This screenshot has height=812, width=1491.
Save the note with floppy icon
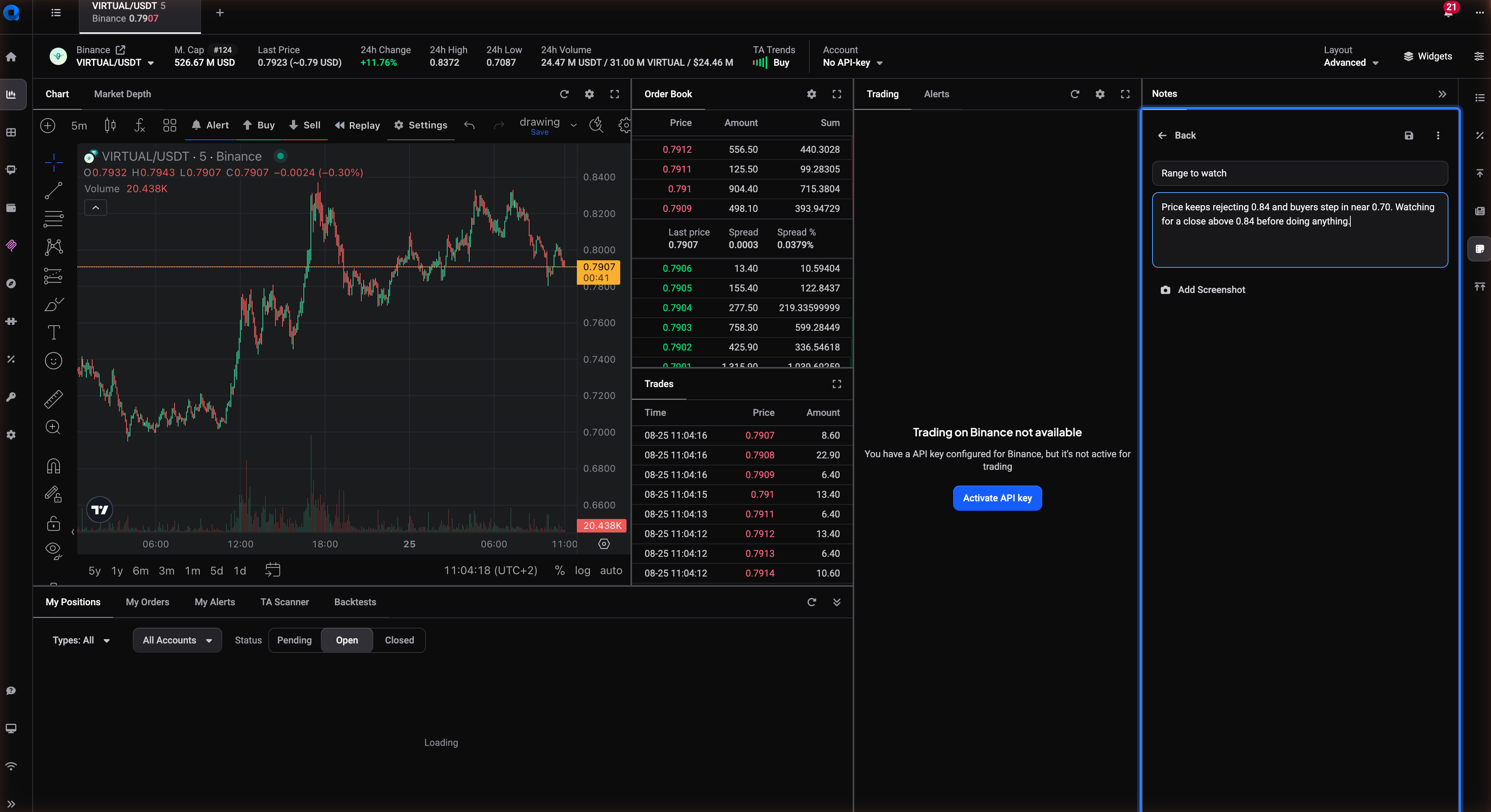click(x=1409, y=135)
